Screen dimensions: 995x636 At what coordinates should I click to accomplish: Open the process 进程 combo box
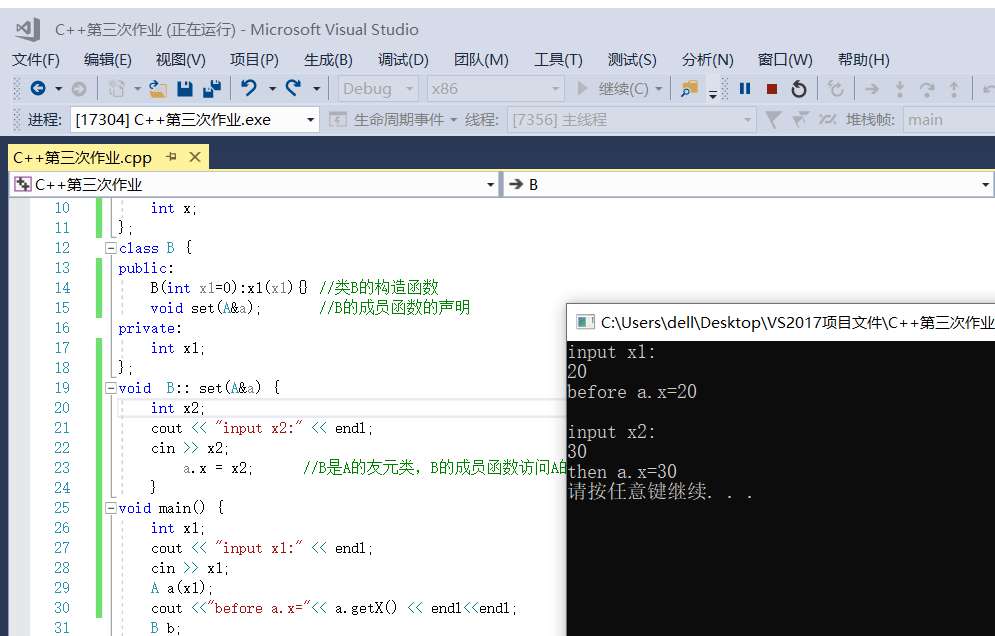194,119
